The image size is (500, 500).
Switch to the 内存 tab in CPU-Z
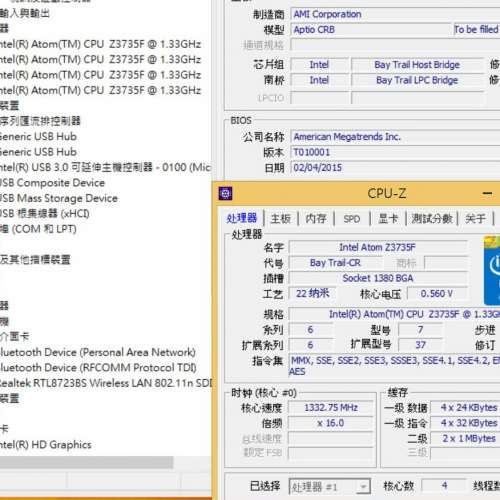tap(316, 219)
